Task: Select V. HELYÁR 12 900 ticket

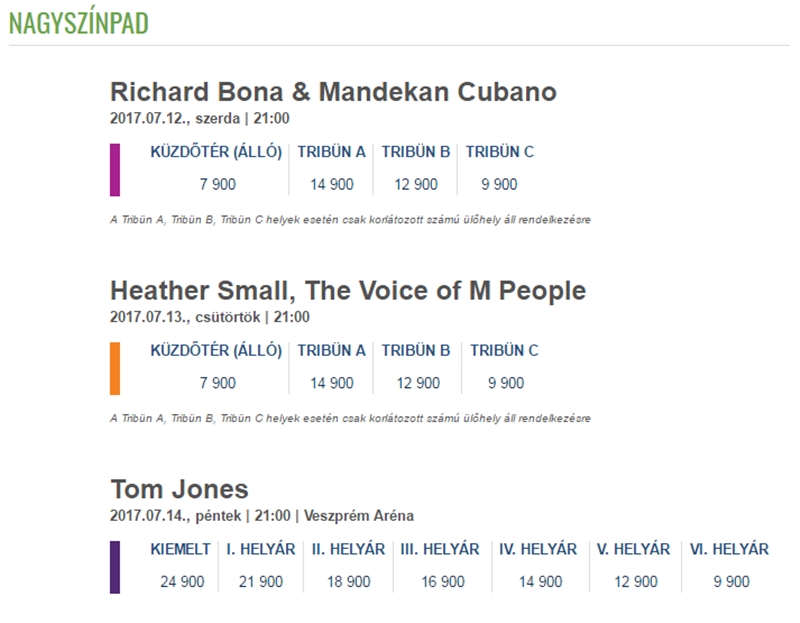Action: point(634,565)
